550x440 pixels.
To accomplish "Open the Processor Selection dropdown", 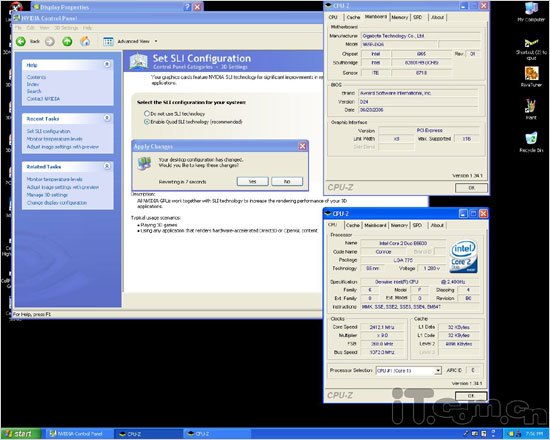I will tap(438, 371).
